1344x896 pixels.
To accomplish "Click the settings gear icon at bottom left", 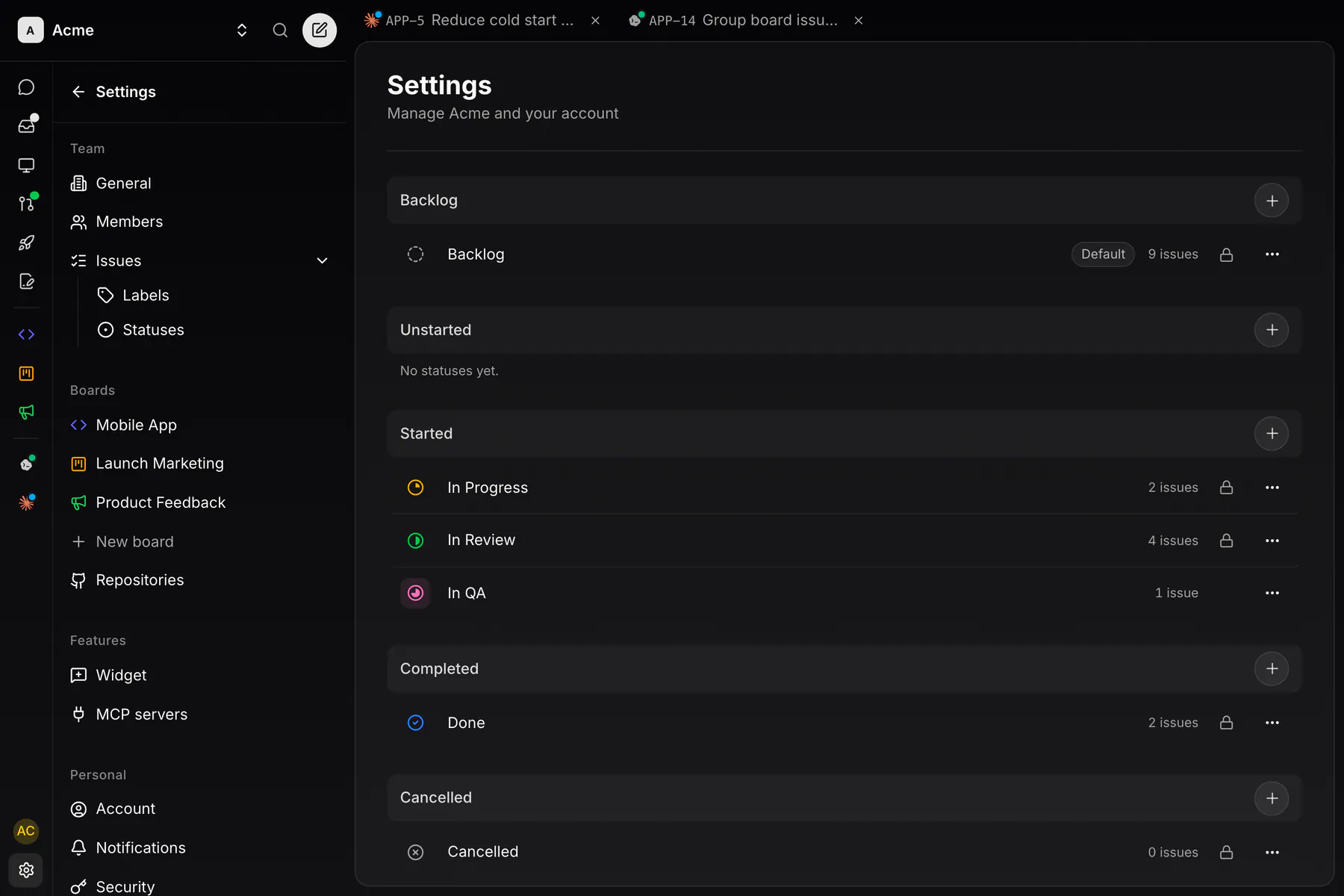I will (x=26, y=870).
